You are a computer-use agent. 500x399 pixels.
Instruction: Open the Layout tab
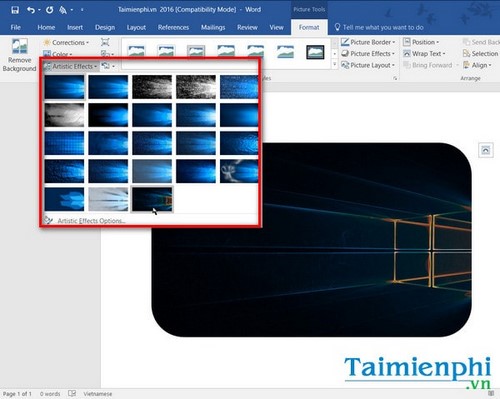click(136, 27)
